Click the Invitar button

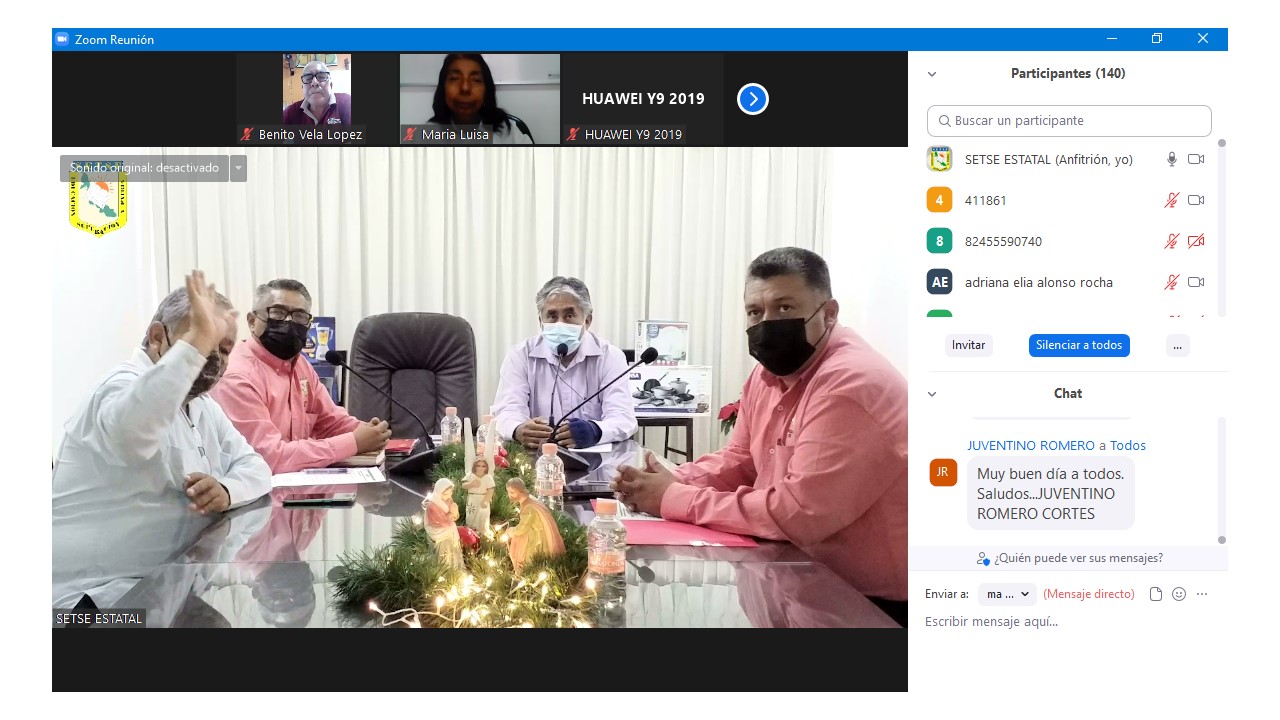tap(968, 345)
